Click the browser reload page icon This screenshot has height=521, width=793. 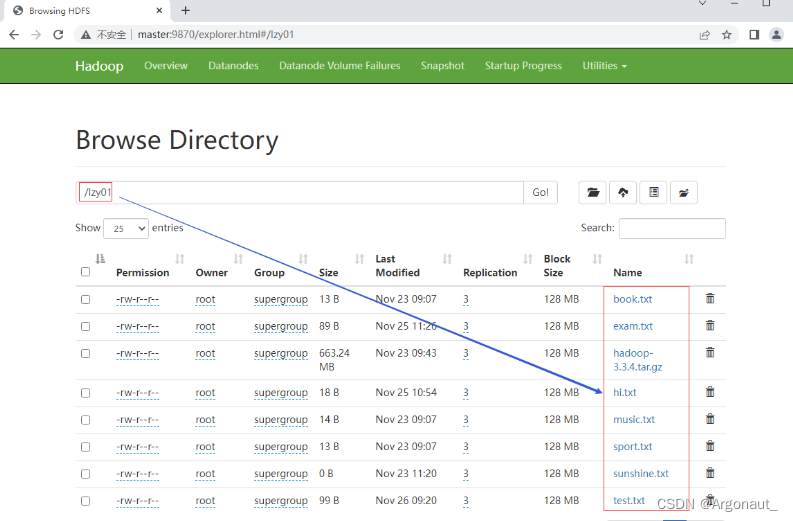58,34
